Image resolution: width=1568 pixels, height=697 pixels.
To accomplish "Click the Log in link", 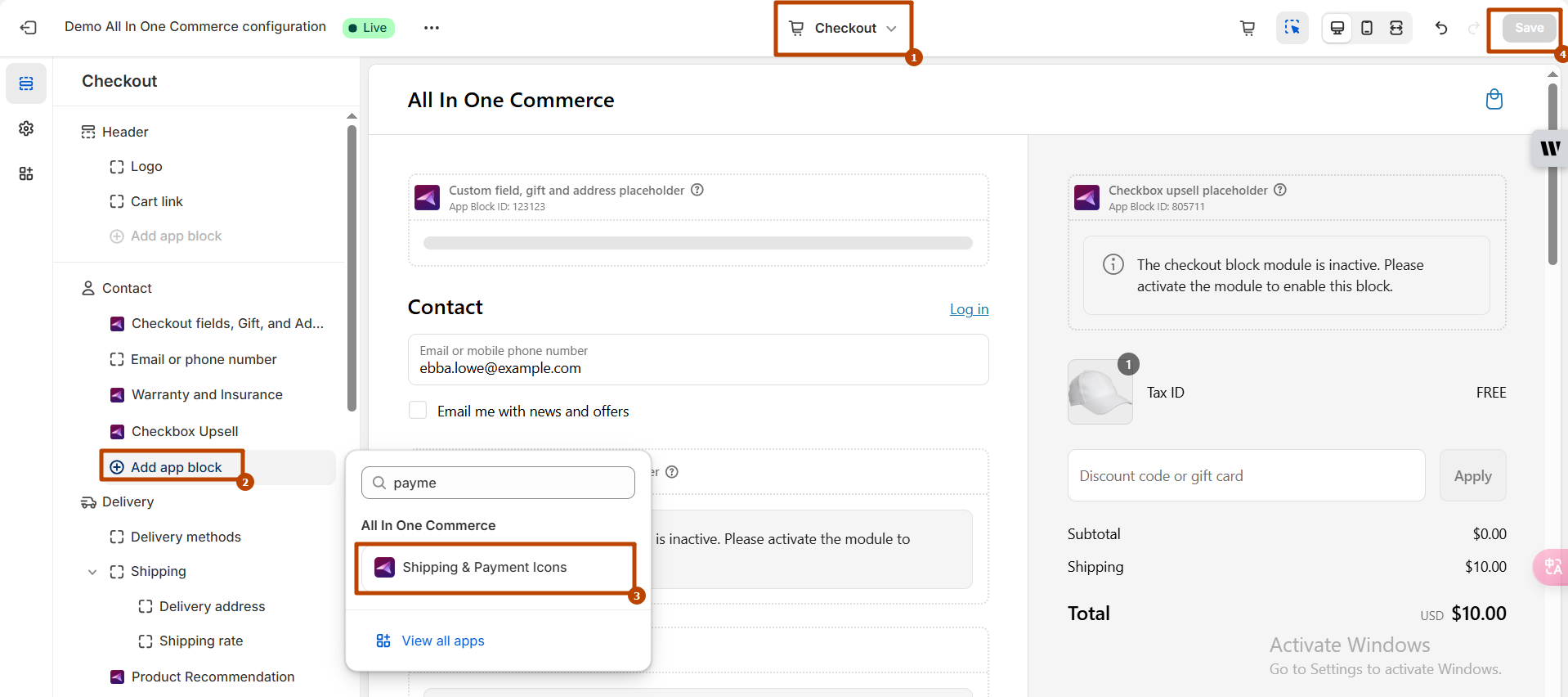I will coord(969,309).
